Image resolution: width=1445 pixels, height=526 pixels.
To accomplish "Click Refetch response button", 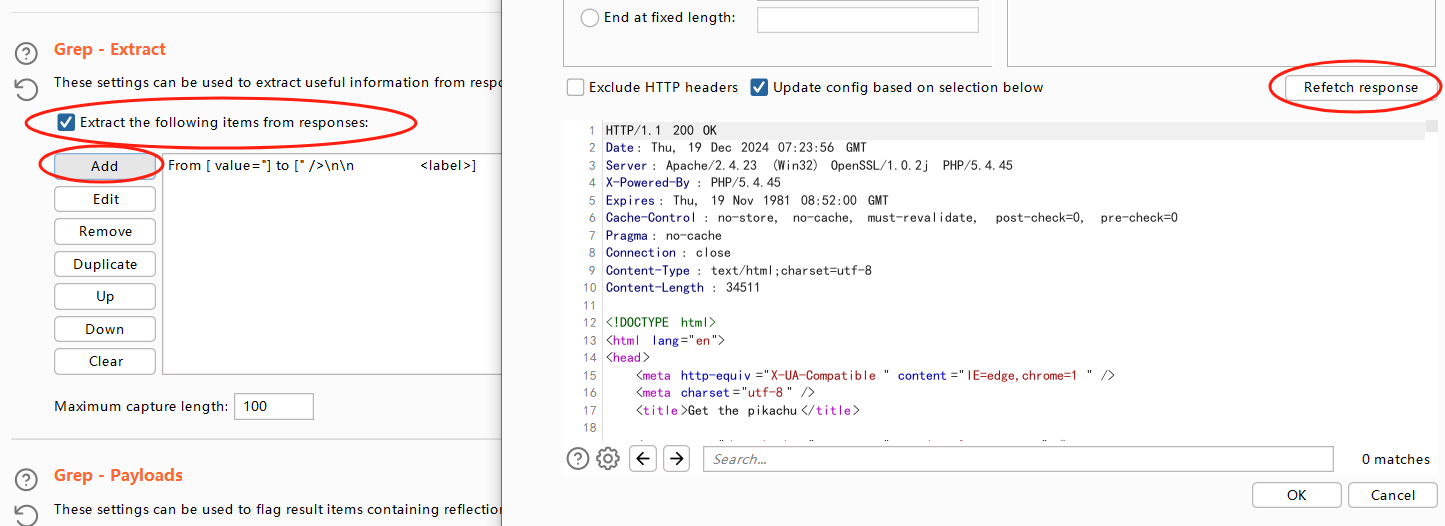I will coord(1360,87).
